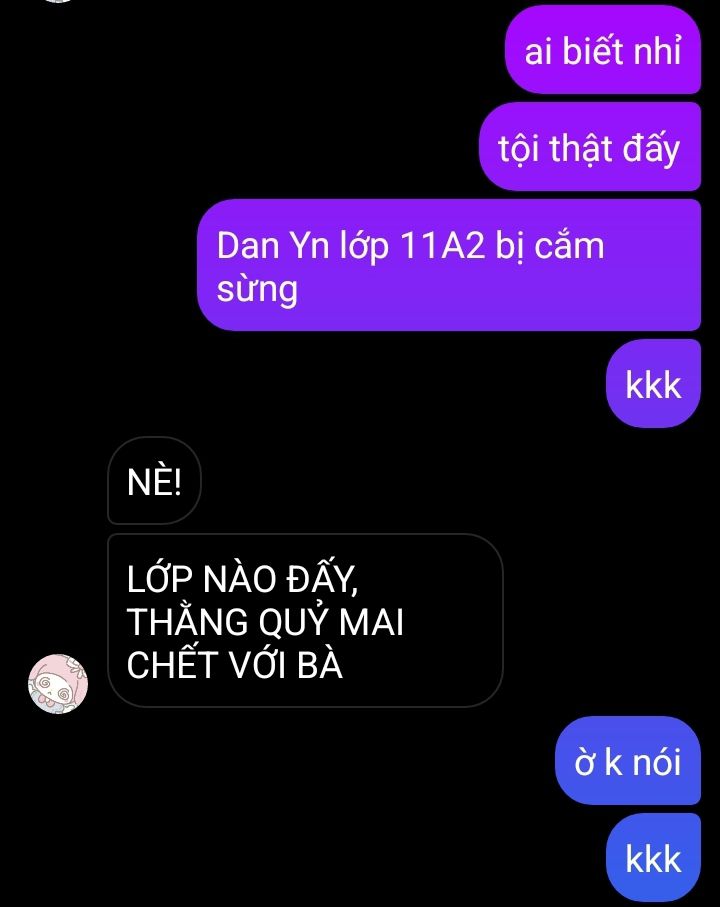720x907 pixels.
Task: Click the 'THẰNG QUỶ MAI' line of text
Action: tap(265, 621)
